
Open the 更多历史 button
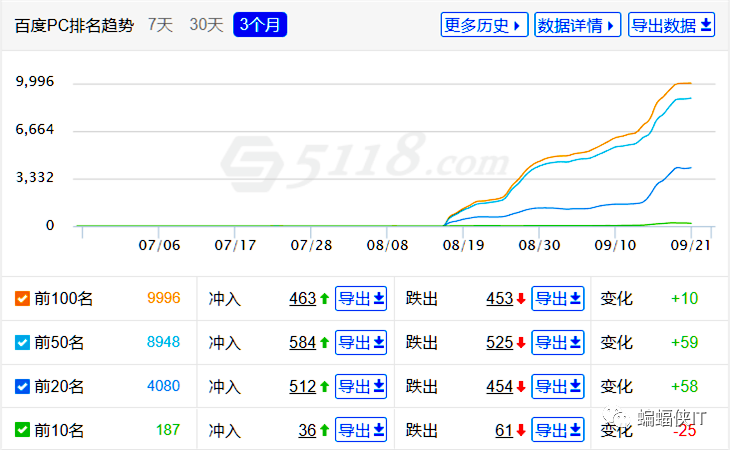(x=484, y=25)
